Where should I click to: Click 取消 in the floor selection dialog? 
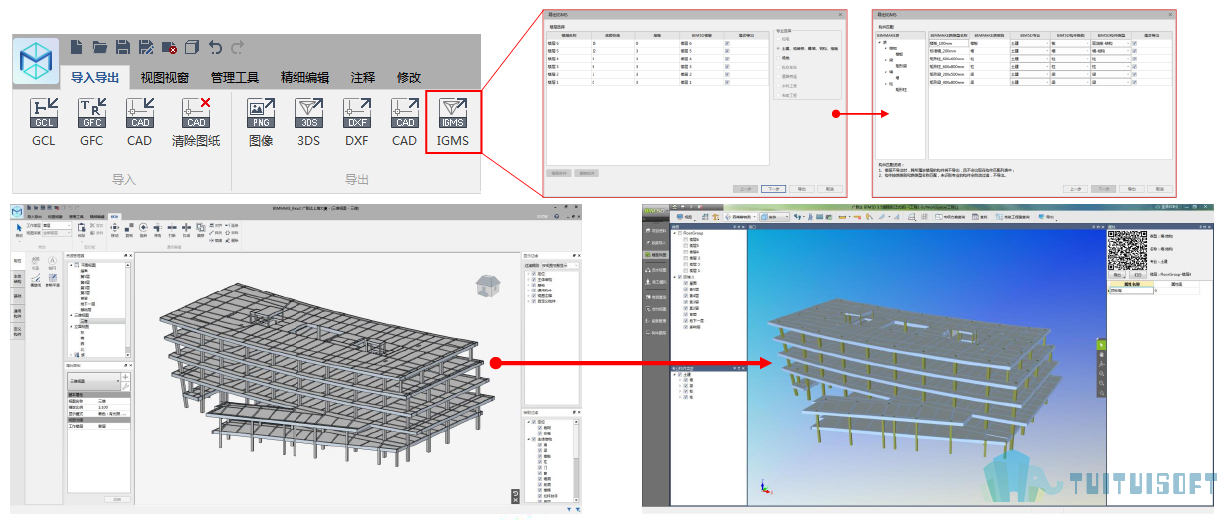point(830,189)
